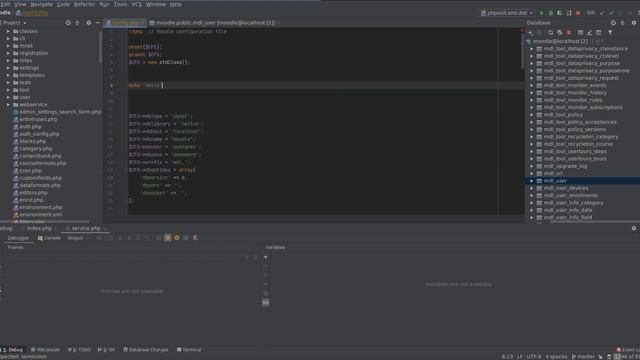Open the Project panel gear settings
Image resolution: width=640 pixels, height=360 pixels.
pos(89,23)
